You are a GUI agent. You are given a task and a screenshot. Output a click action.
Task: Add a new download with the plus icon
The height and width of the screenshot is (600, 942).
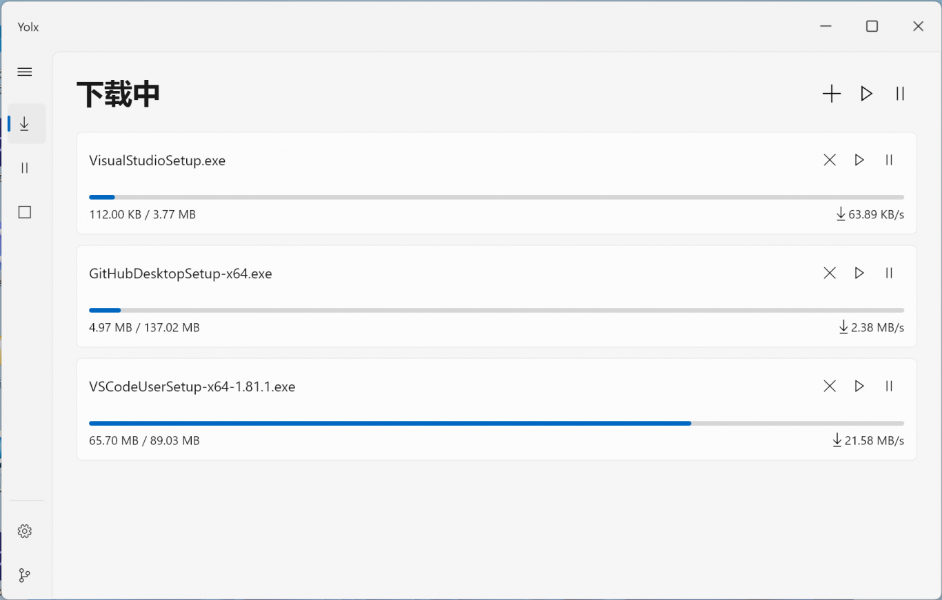pyautogui.click(x=831, y=93)
